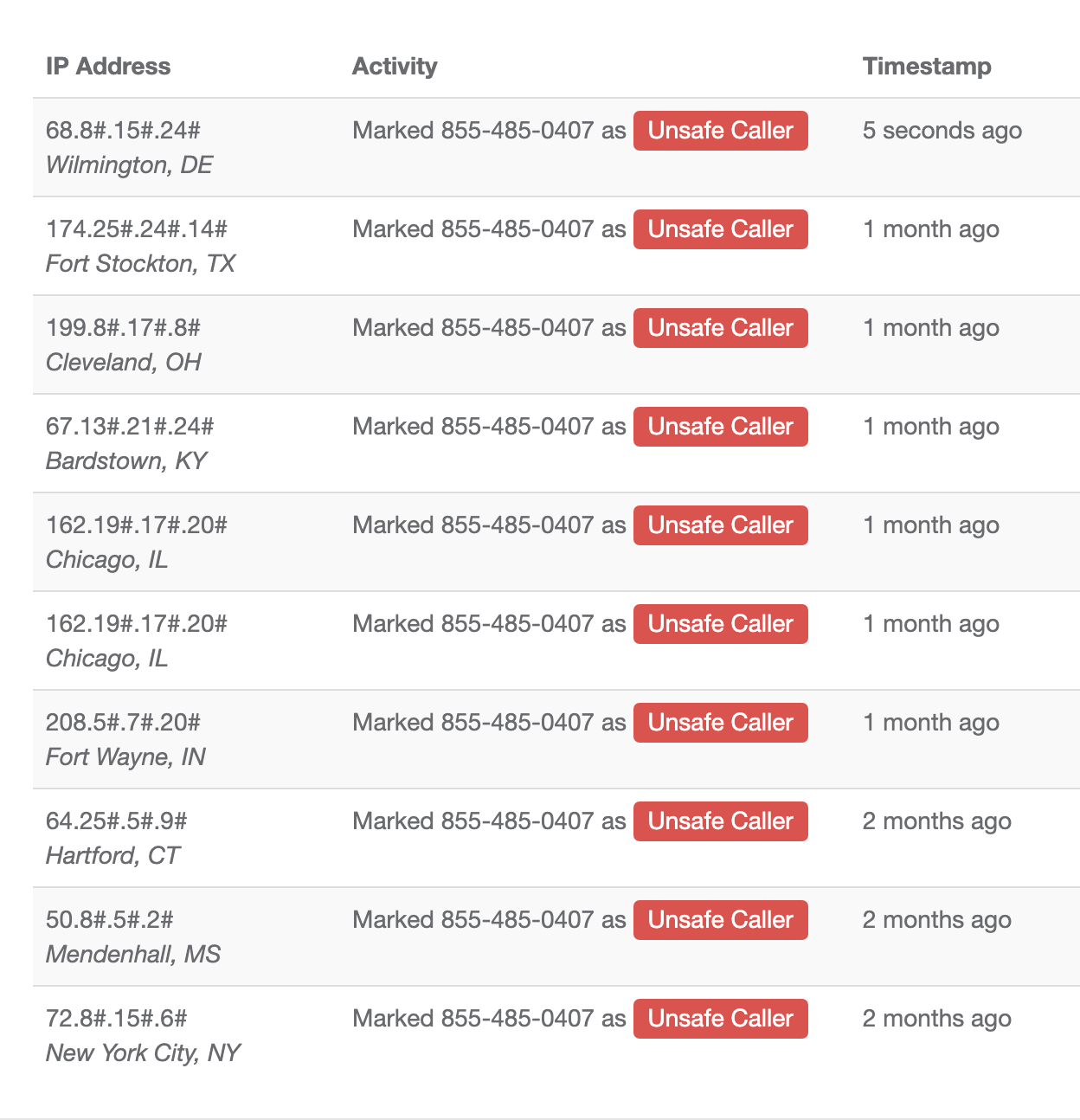
Task: Click Unsafe Caller badge in Wilmington row
Action: point(720,131)
